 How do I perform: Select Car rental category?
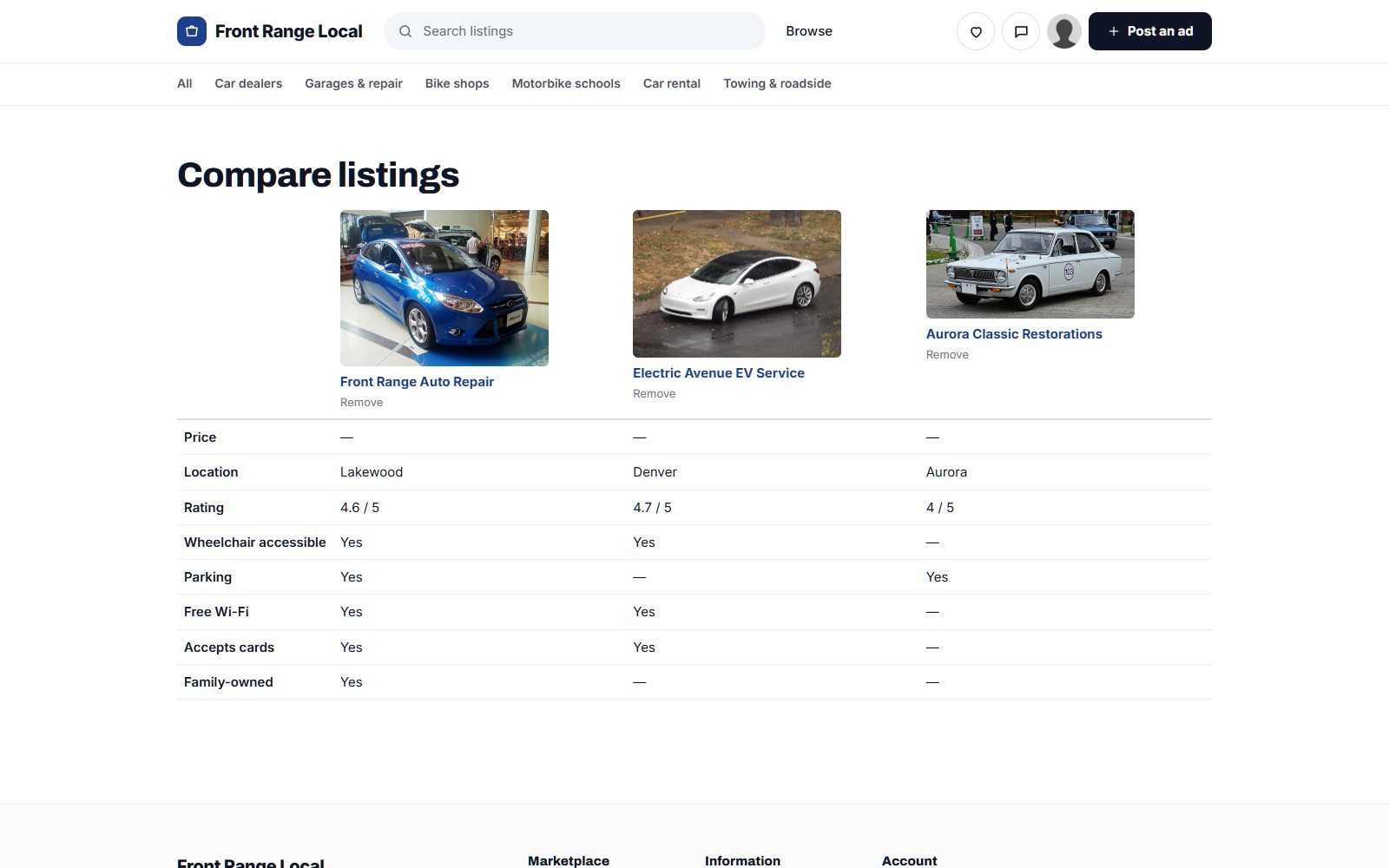(x=672, y=83)
